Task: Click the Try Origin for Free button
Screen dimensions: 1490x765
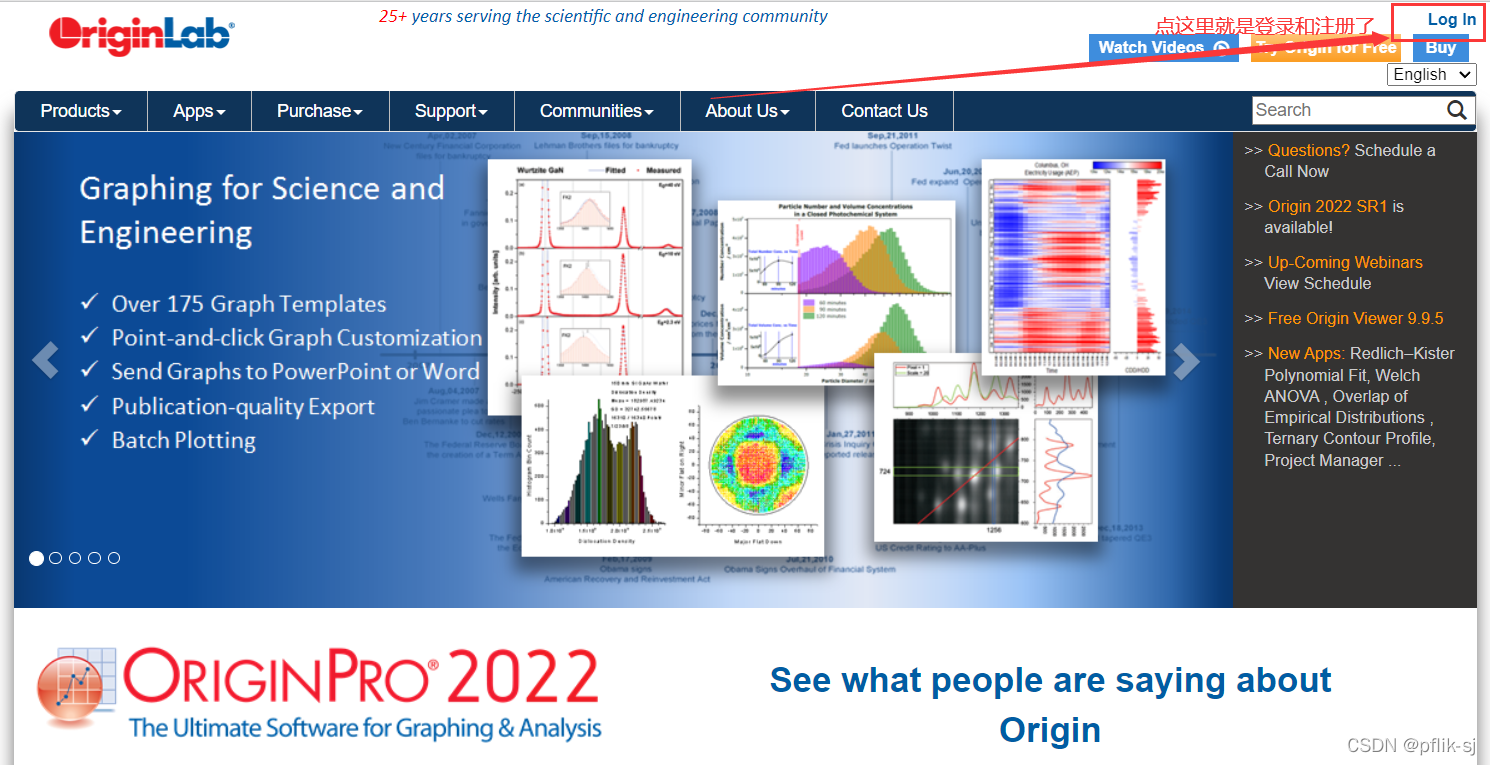Action: [x=1325, y=48]
